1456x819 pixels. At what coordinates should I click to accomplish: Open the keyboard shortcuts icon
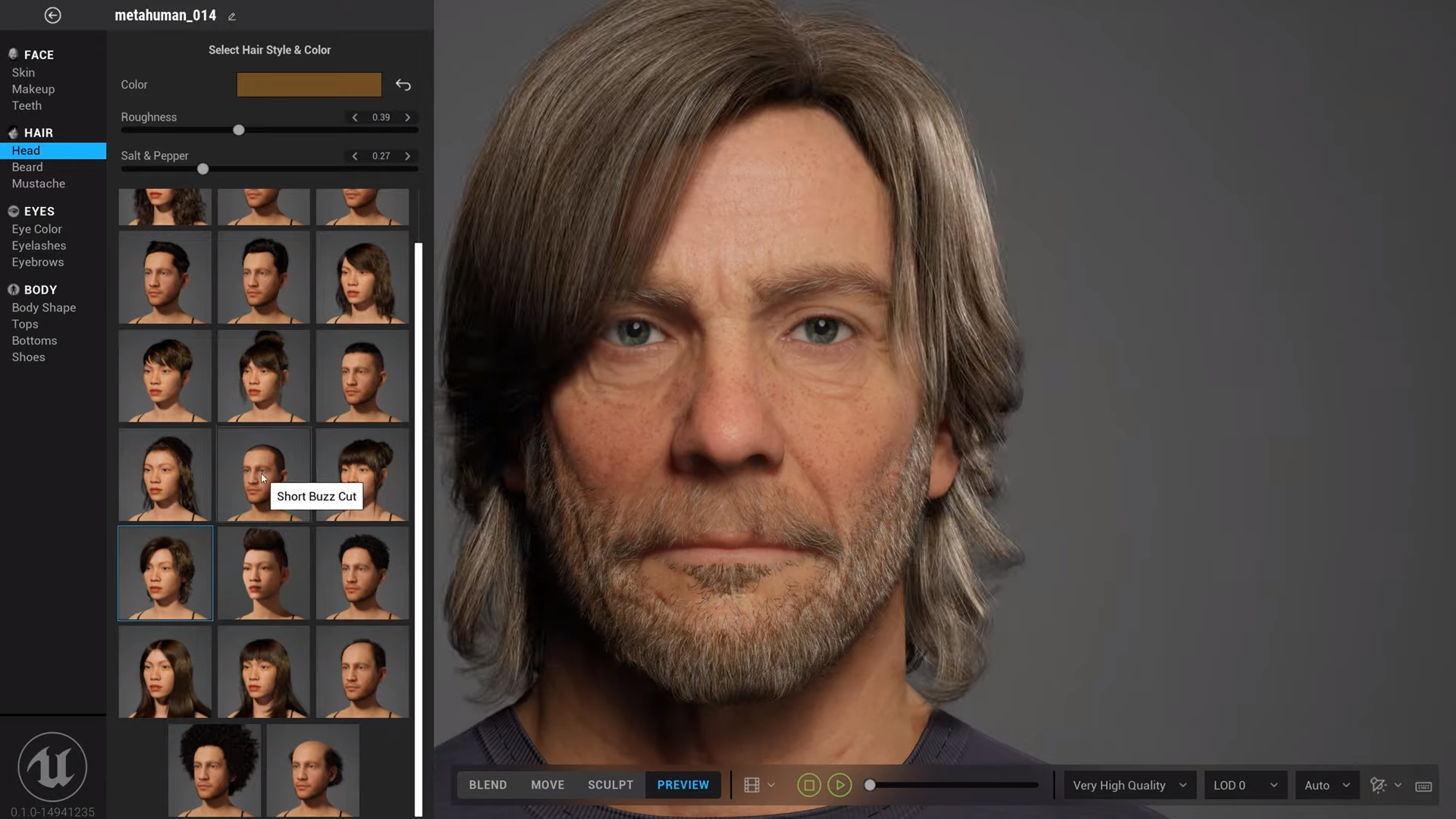point(1423,786)
